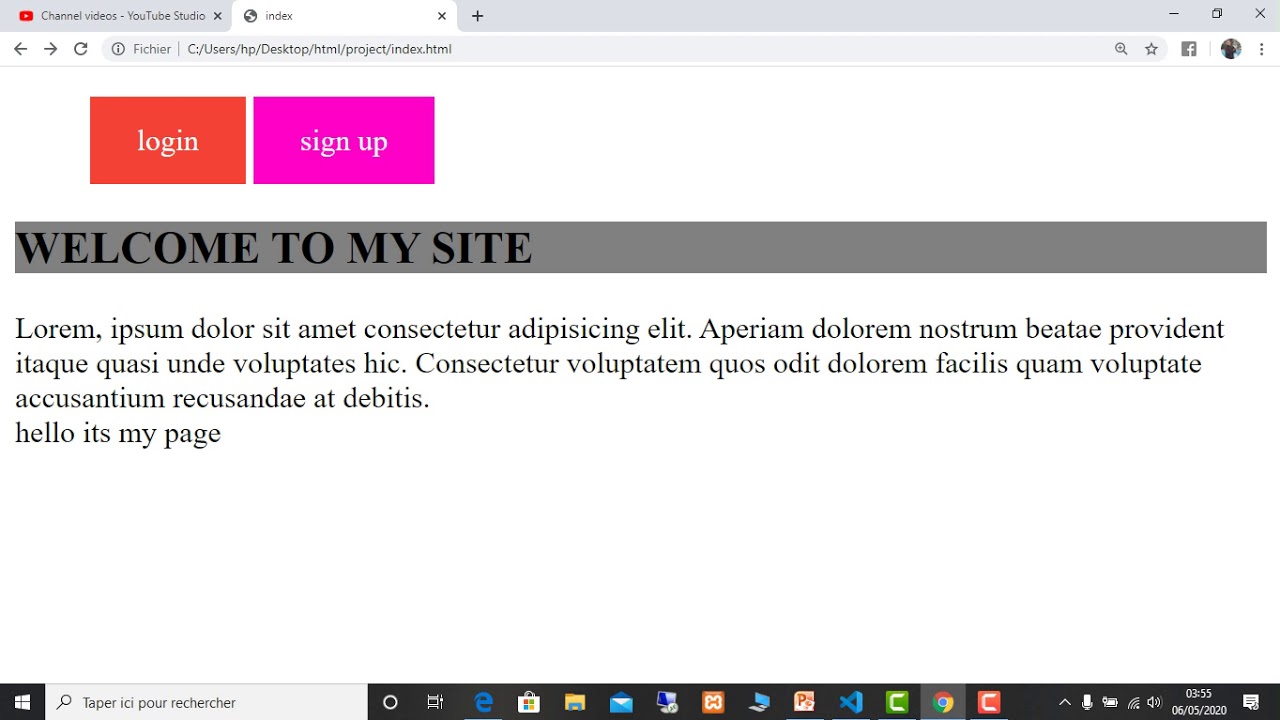The height and width of the screenshot is (720, 1280).
Task: Open green Camtasia icon on taskbar
Action: point(897,702)
